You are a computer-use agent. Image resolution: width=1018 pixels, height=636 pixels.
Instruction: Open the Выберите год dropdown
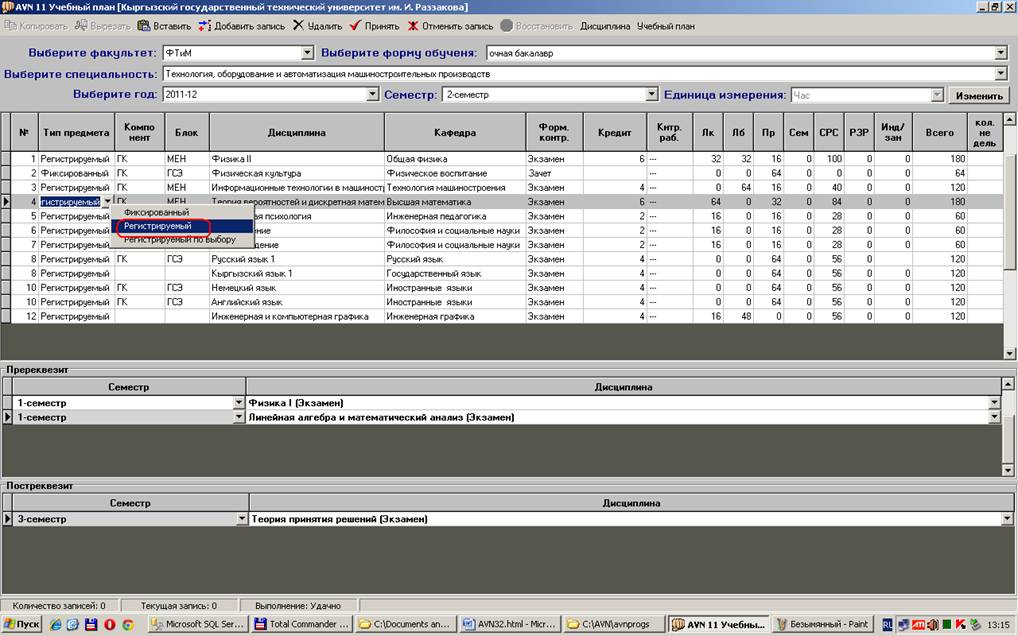click(372, 95)
